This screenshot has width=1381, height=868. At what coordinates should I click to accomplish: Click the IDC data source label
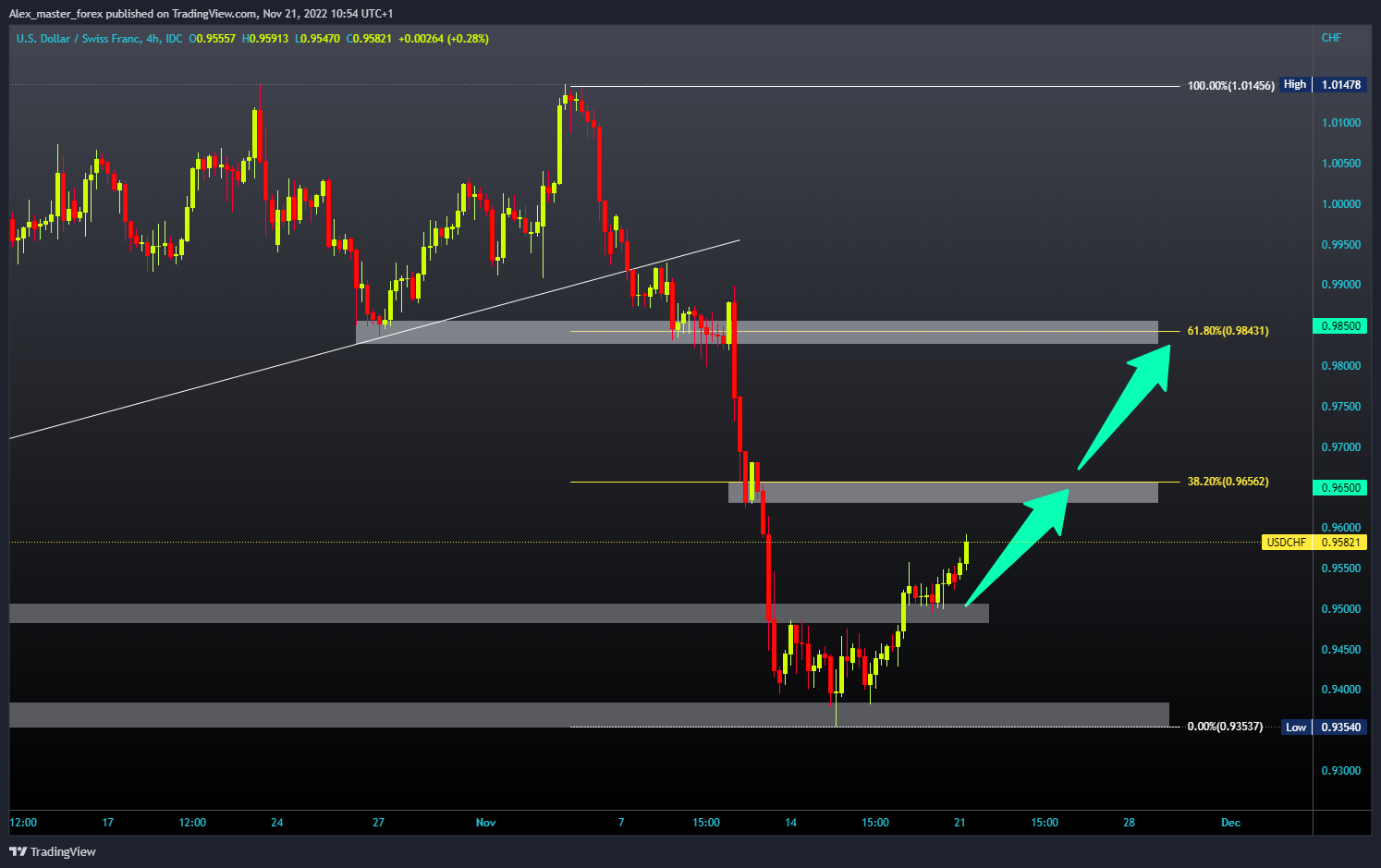[174, 39]
